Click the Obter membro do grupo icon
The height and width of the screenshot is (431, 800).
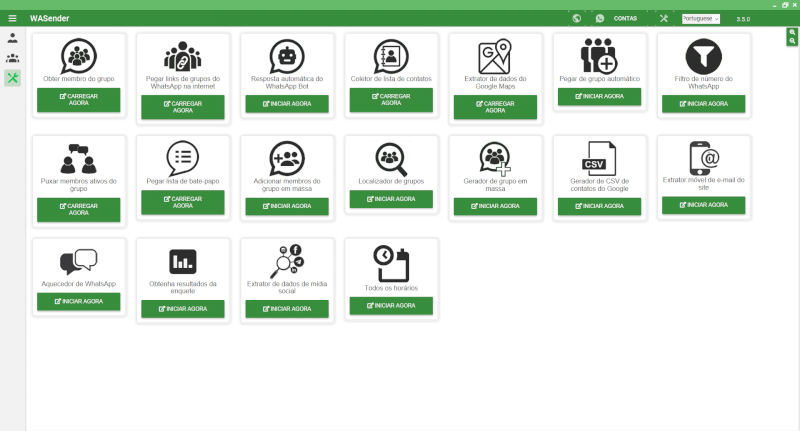click(79, 56)
